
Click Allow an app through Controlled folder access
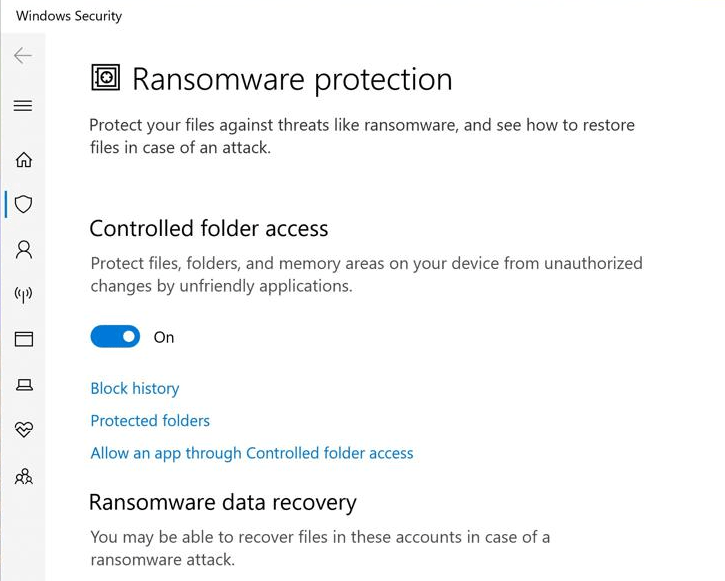[252, 453]
